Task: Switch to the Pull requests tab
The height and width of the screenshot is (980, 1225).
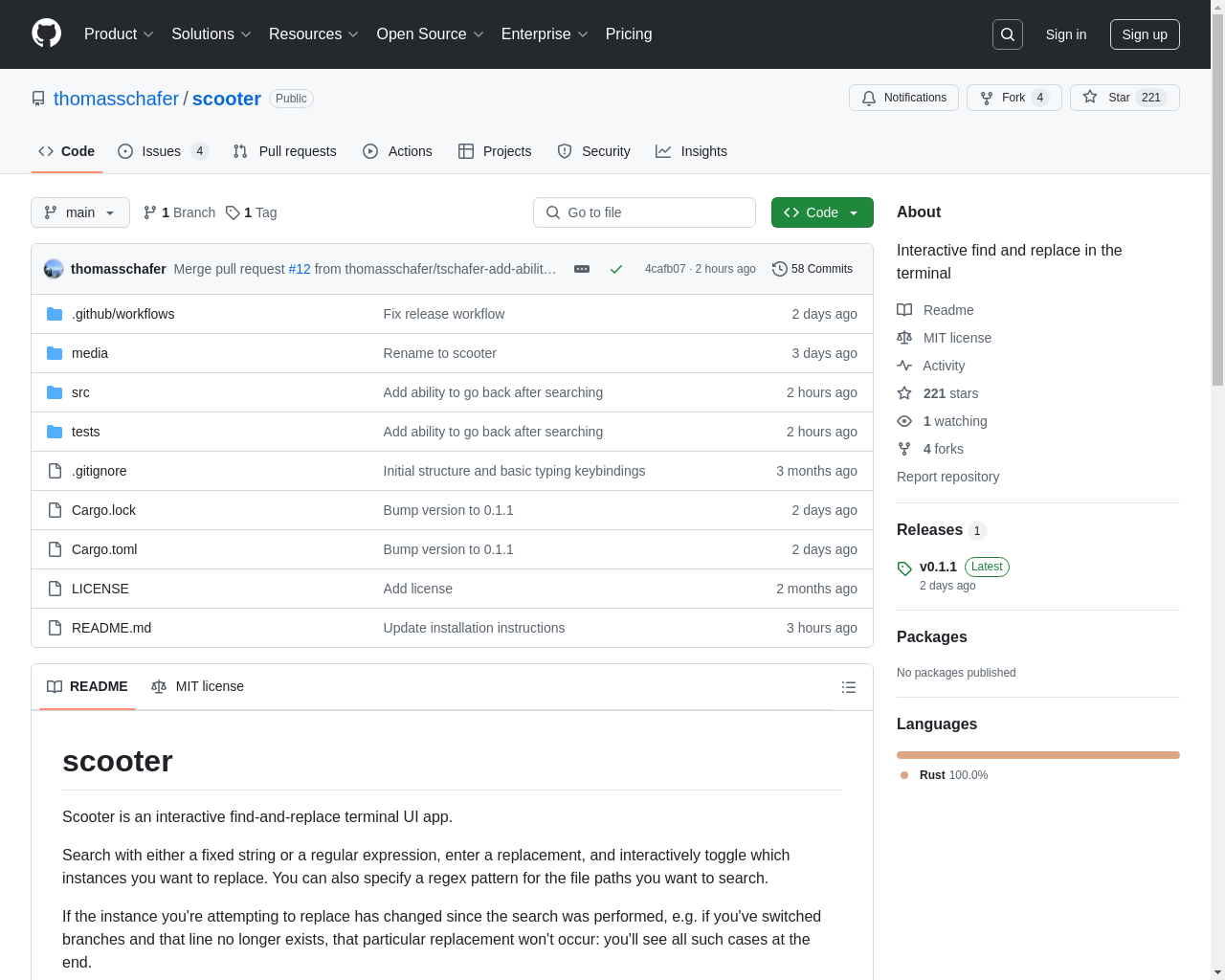Action: click(x=285, y=151)
